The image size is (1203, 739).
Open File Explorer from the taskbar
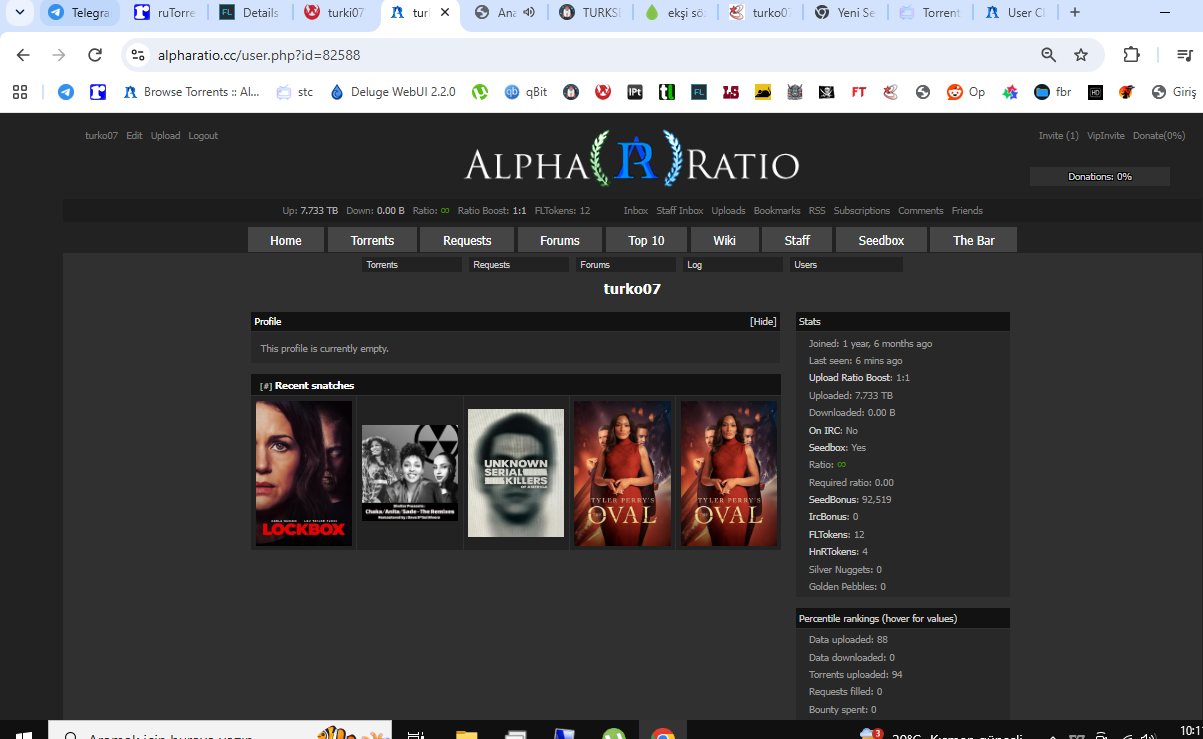467,734
